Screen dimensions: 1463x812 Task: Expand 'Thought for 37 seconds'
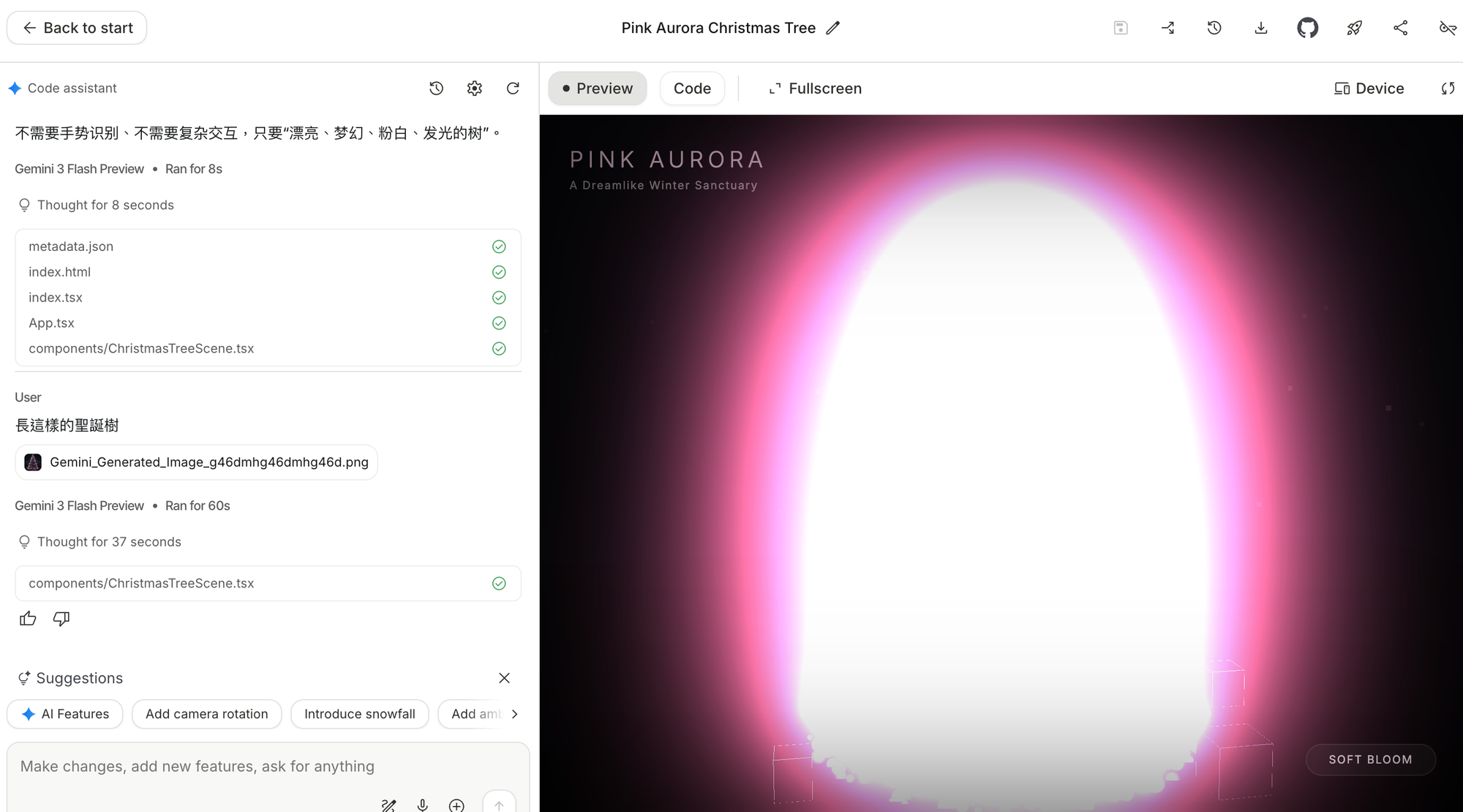(x=109, y=542)
